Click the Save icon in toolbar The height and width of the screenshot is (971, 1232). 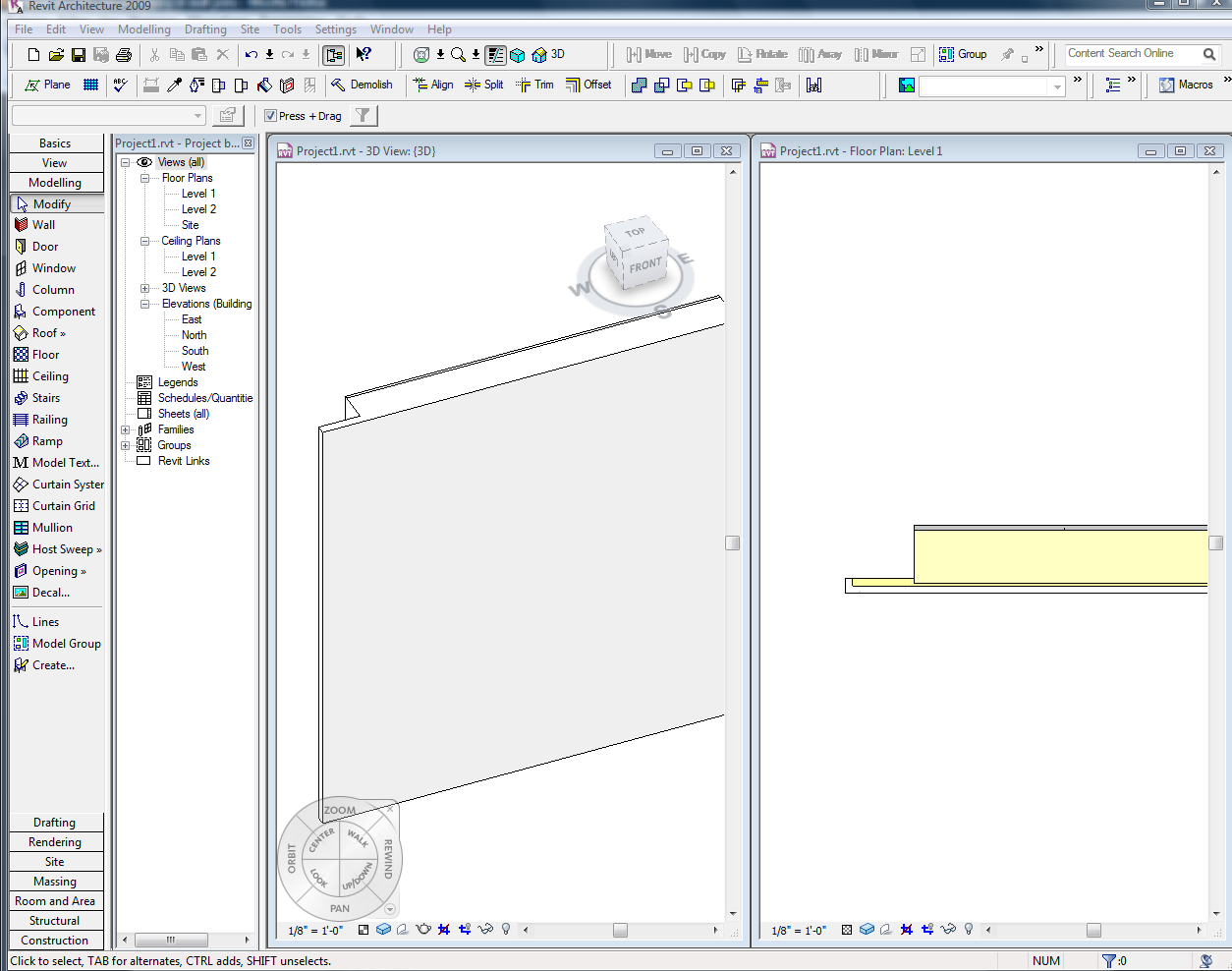click(x=79, y=55)
